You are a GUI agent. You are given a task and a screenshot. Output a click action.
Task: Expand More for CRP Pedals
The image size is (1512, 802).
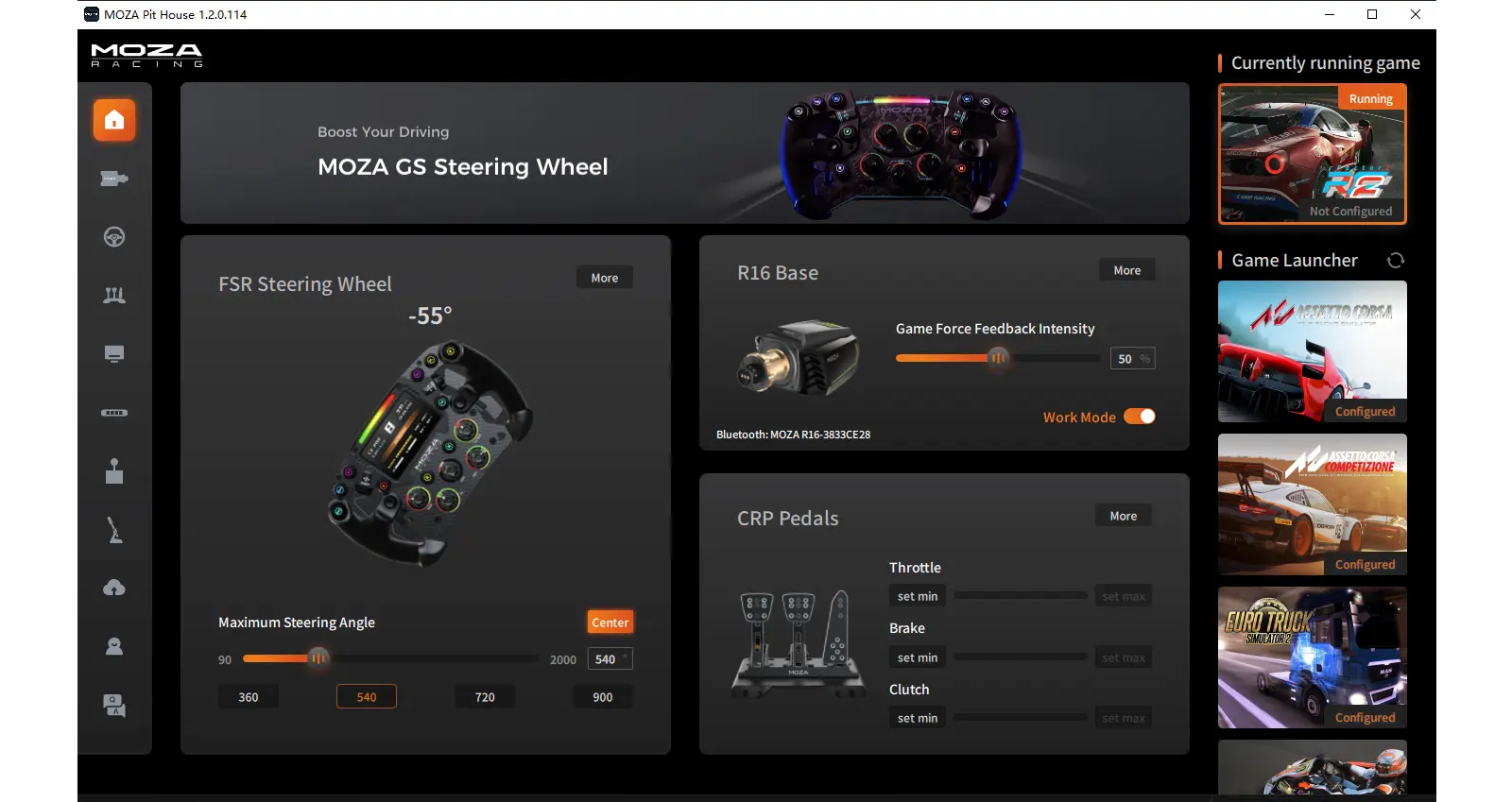[x=1124, y=516]
